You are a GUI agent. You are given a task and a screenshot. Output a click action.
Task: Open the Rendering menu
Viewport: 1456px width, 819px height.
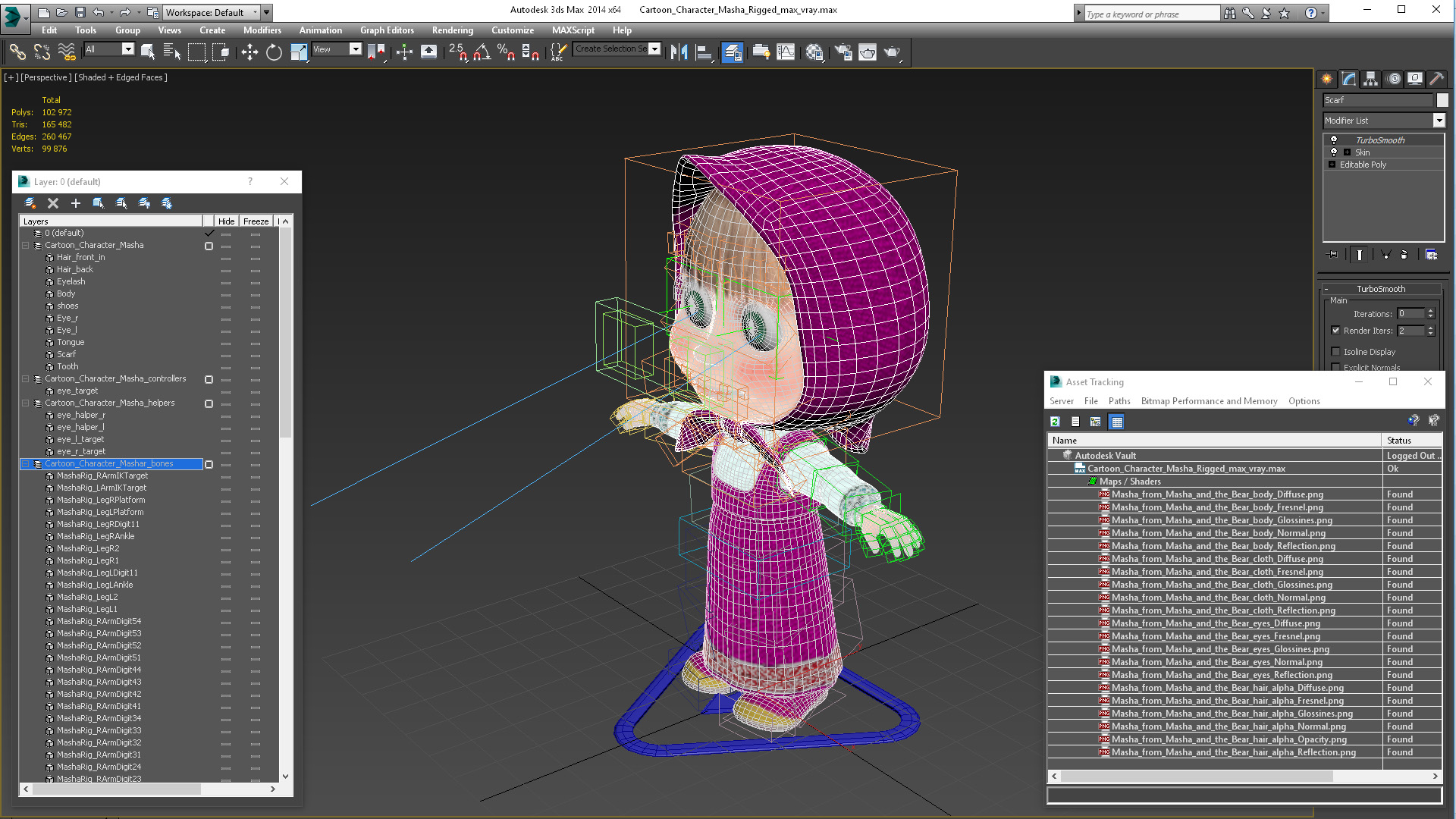[452, 30]
